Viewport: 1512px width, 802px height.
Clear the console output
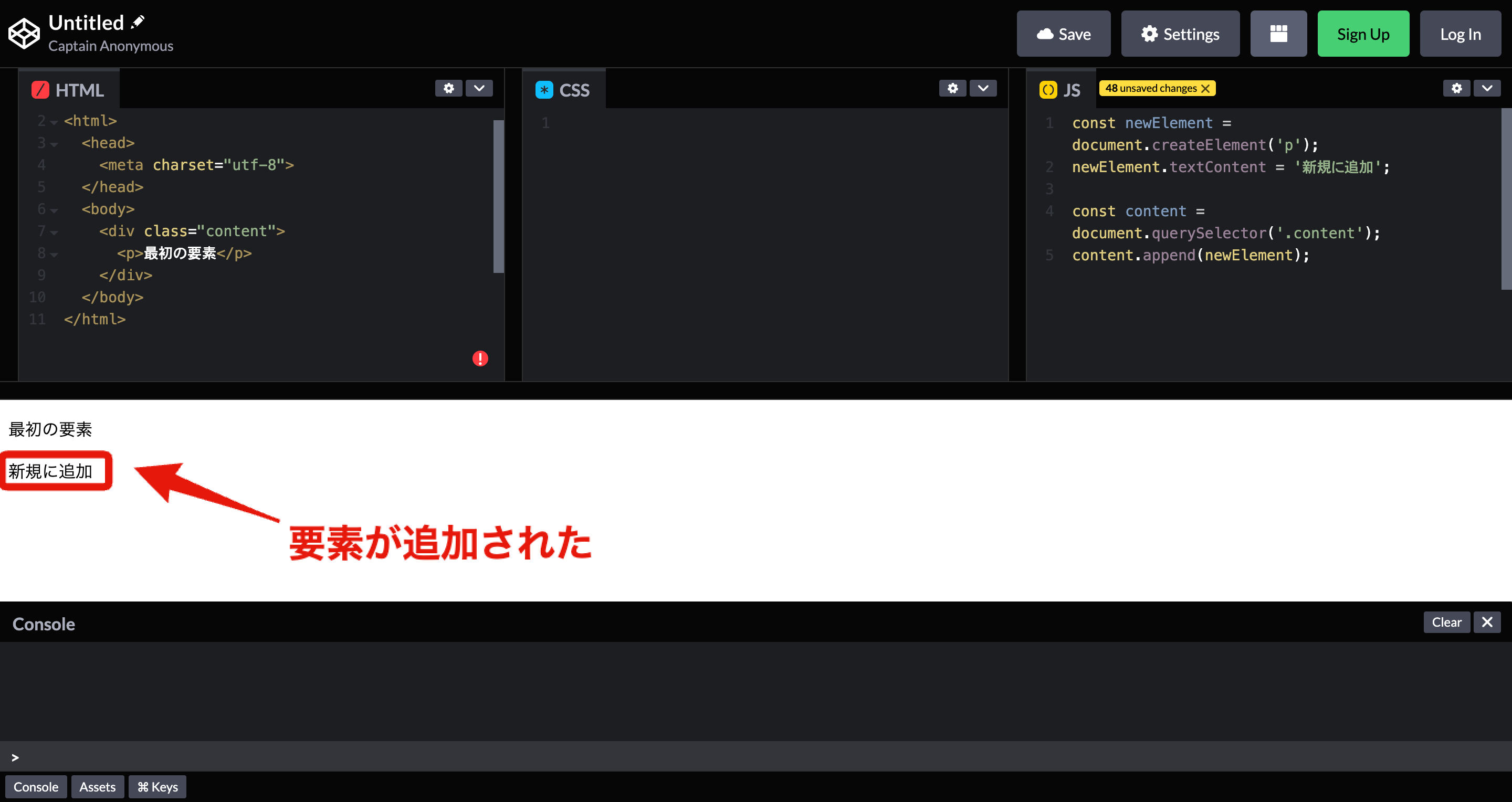[1446, 622]
